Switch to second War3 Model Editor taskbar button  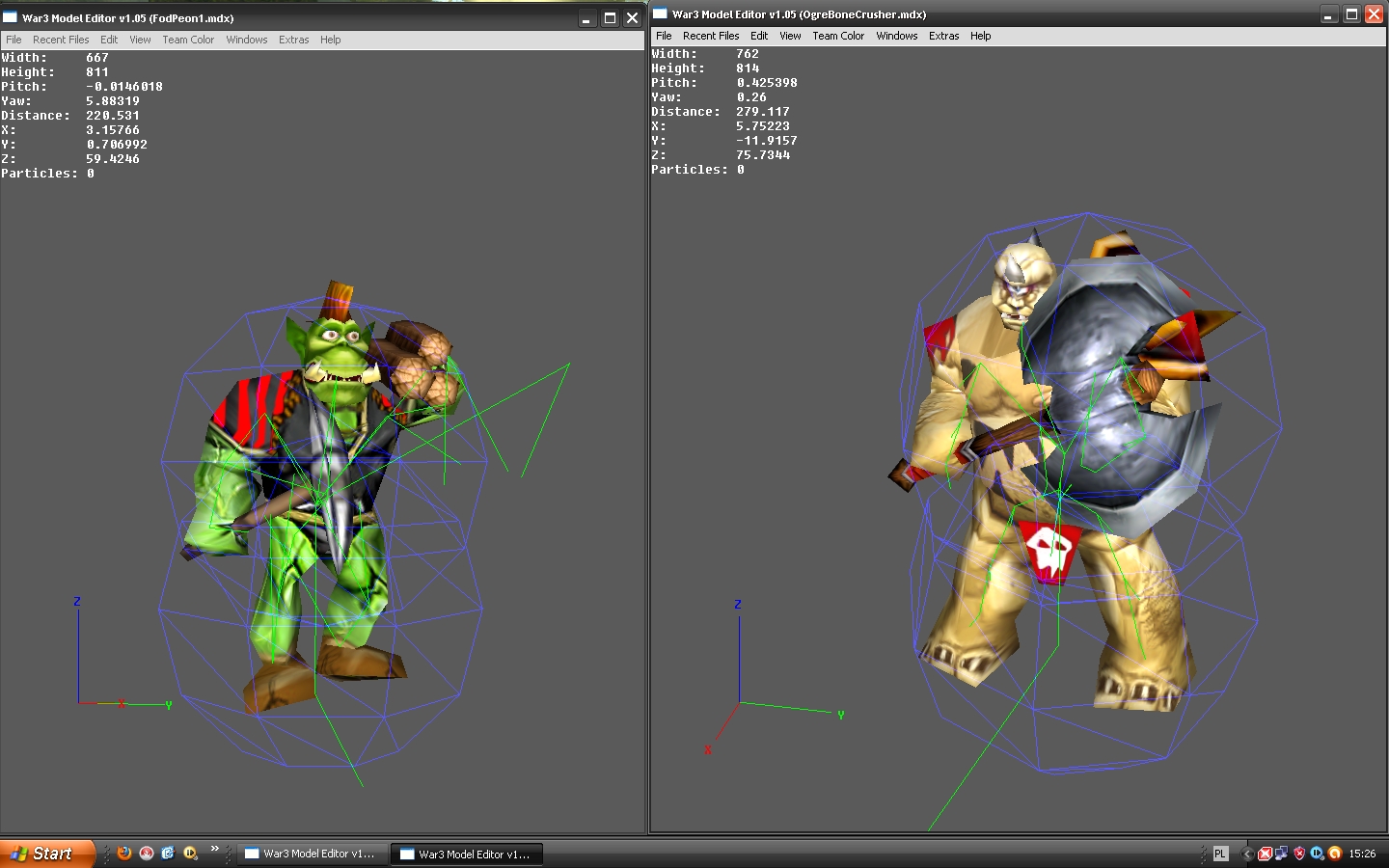[x=468, y=854]
